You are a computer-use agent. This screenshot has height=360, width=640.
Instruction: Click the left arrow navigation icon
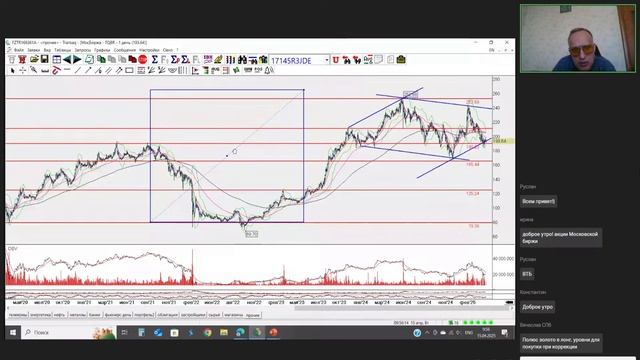(x=67, y=60)
